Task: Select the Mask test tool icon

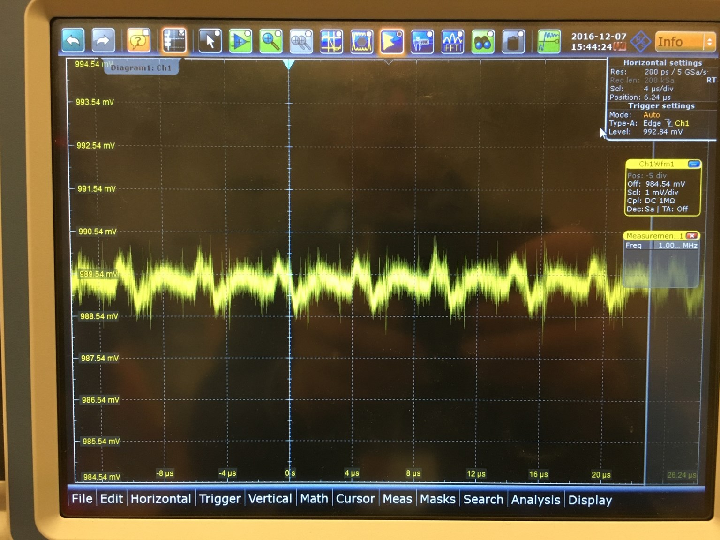Action: (x=362, y=41)
